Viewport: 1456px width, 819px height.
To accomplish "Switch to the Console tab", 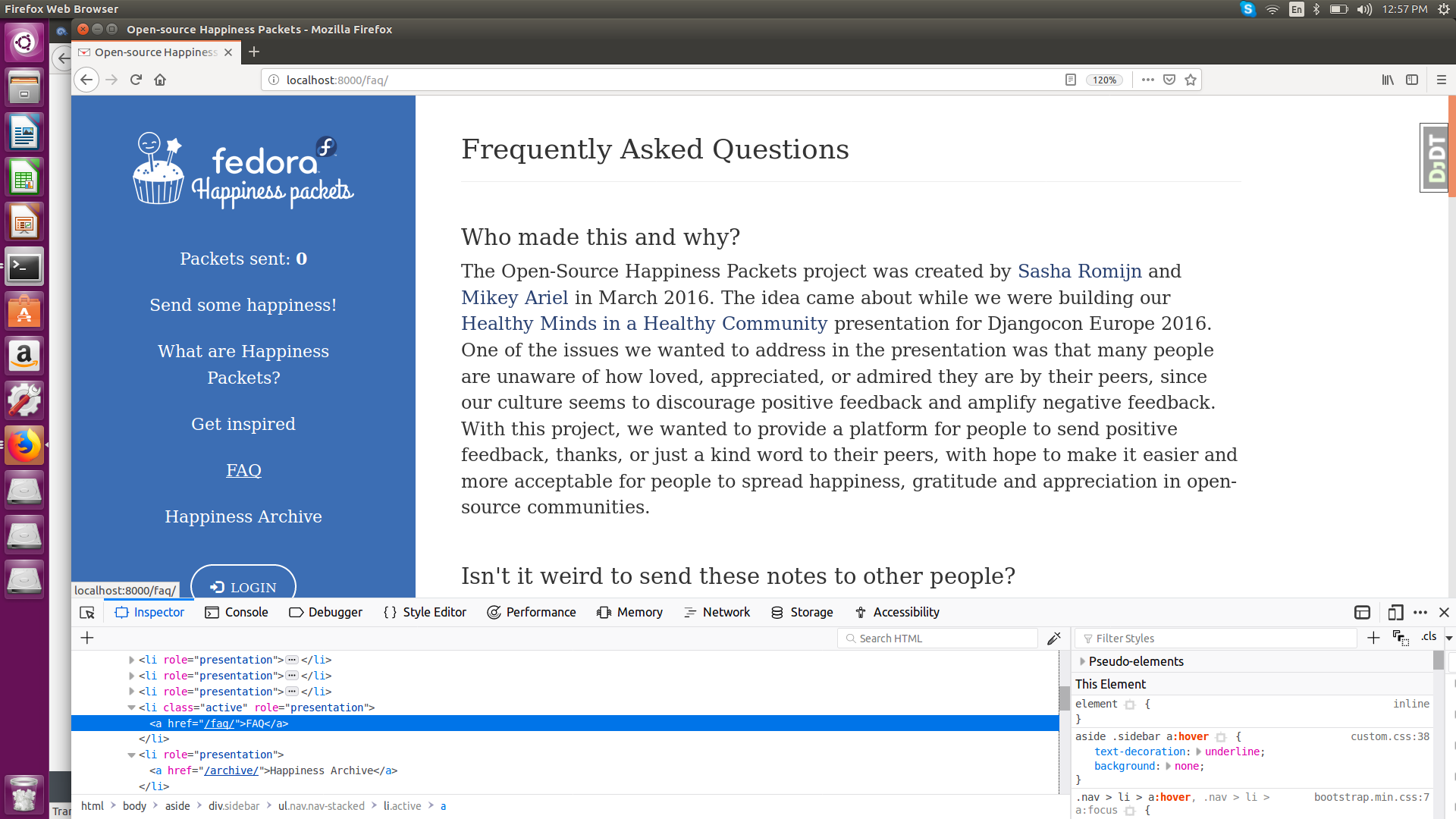I will [x=237, y=612].
